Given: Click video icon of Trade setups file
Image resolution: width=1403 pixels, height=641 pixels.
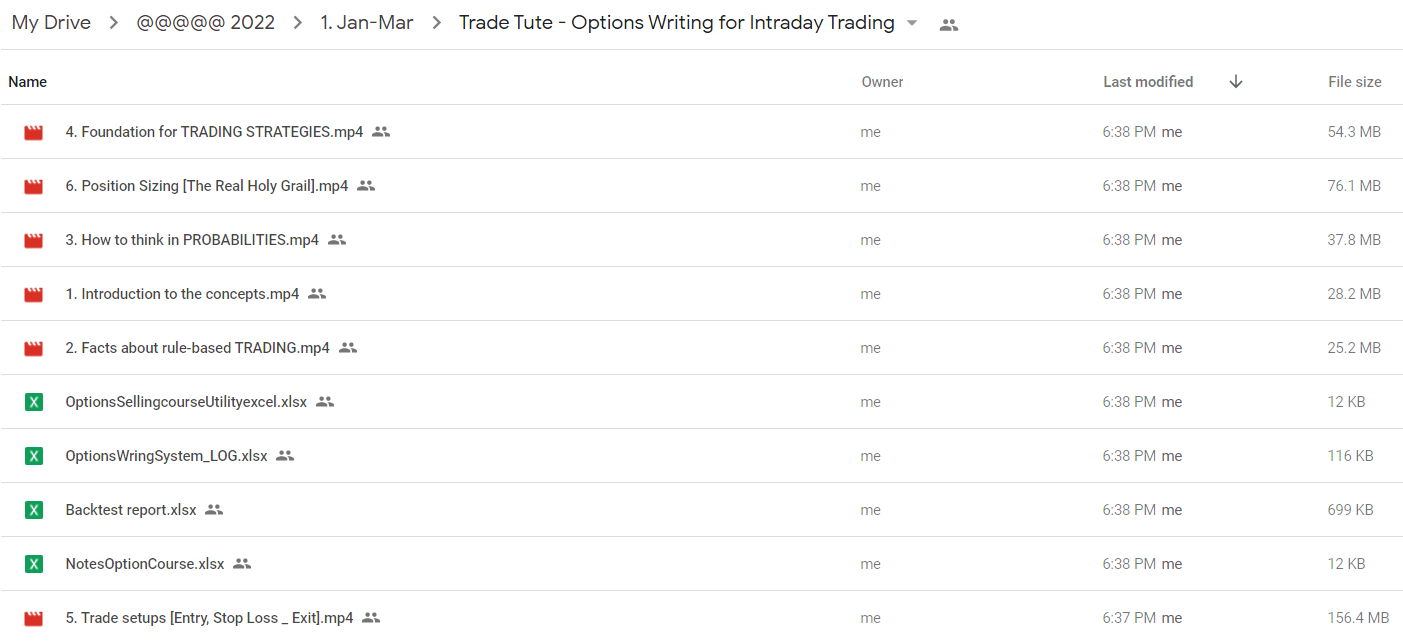Looking at the screenshot, I should (x=34, y=618).
